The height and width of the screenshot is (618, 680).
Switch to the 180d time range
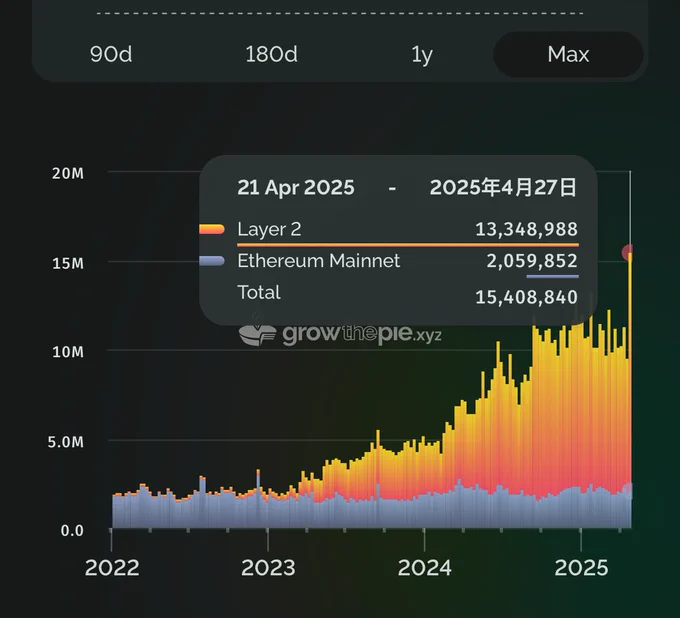click(x=271, y=55)
